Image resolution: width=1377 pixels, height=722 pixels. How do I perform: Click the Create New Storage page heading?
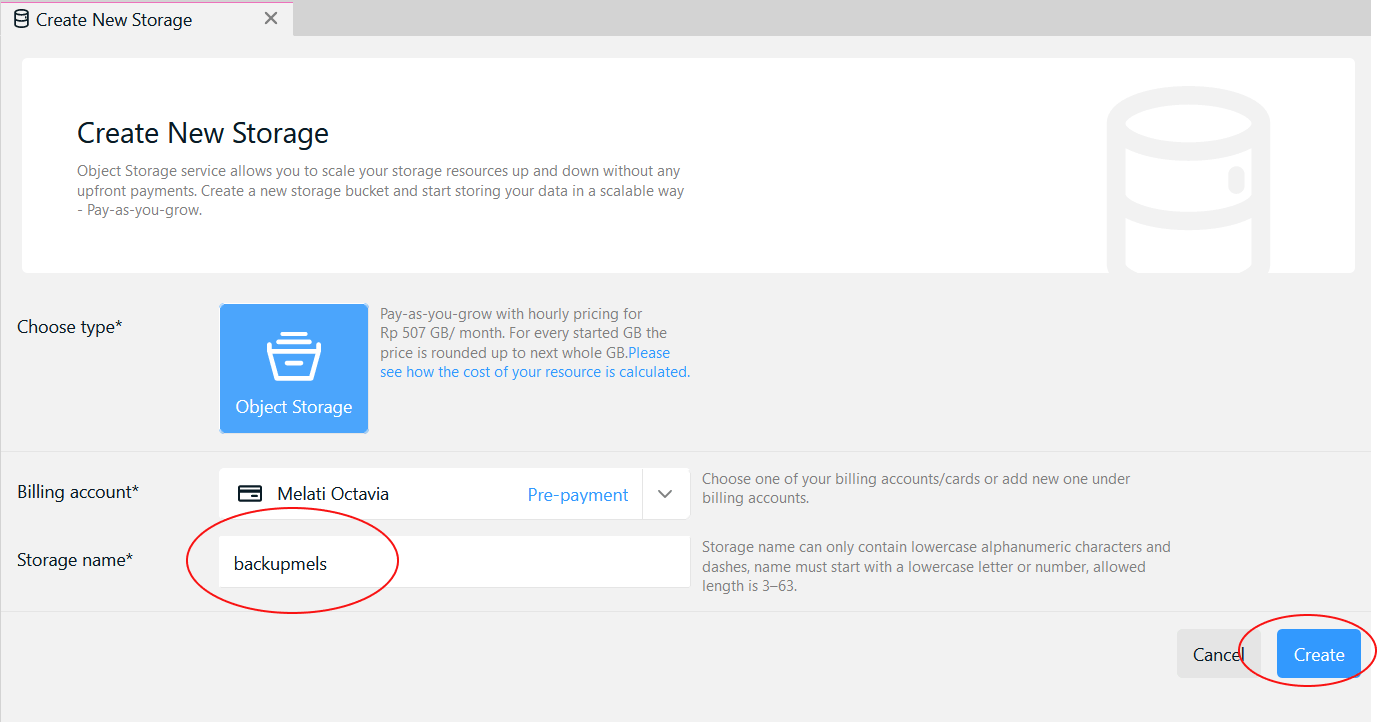203,133
